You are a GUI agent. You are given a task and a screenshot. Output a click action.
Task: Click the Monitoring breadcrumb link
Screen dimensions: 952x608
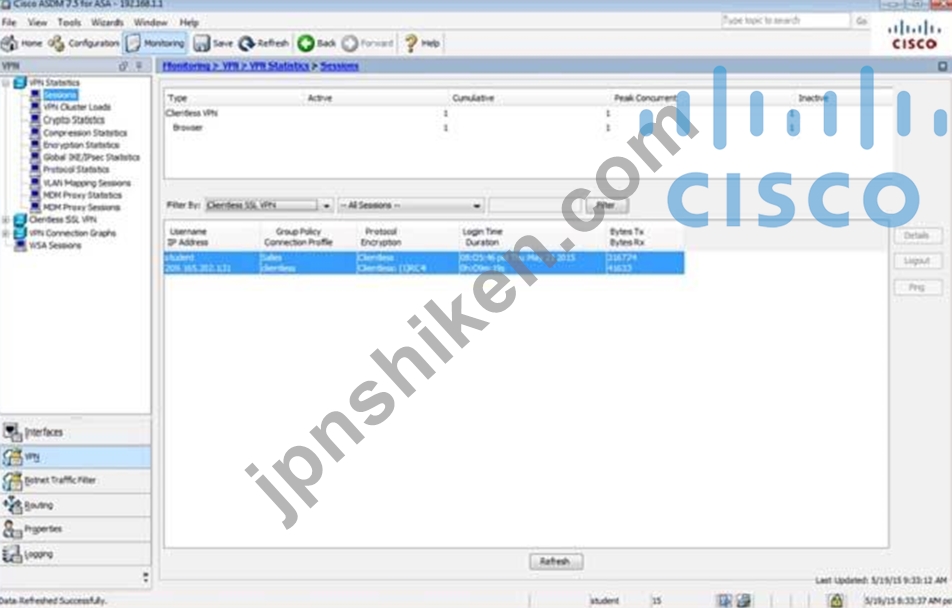click(x=186, y=66)
